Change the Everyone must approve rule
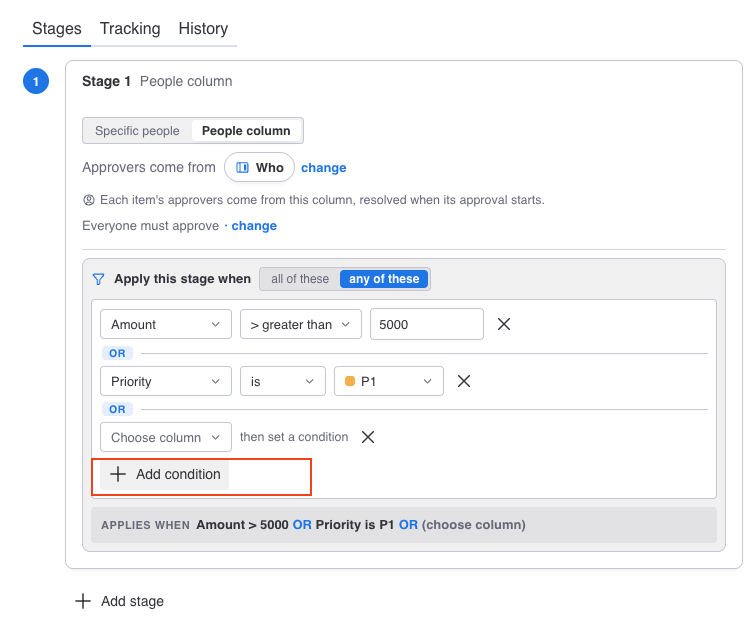 254,226
